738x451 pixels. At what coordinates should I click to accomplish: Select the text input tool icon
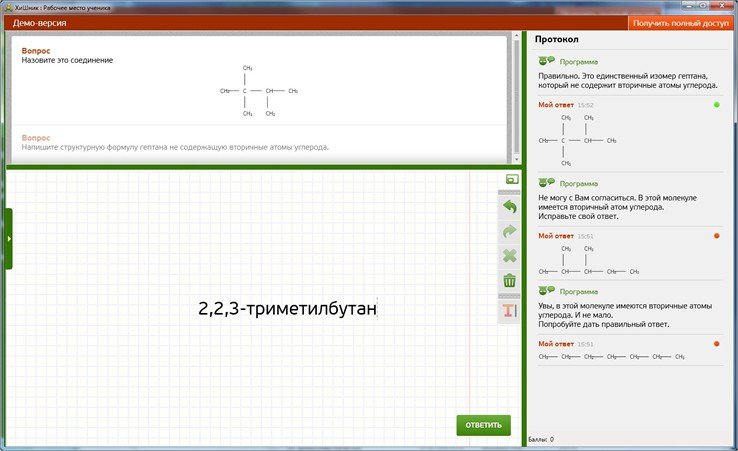[x=509, y=310]
